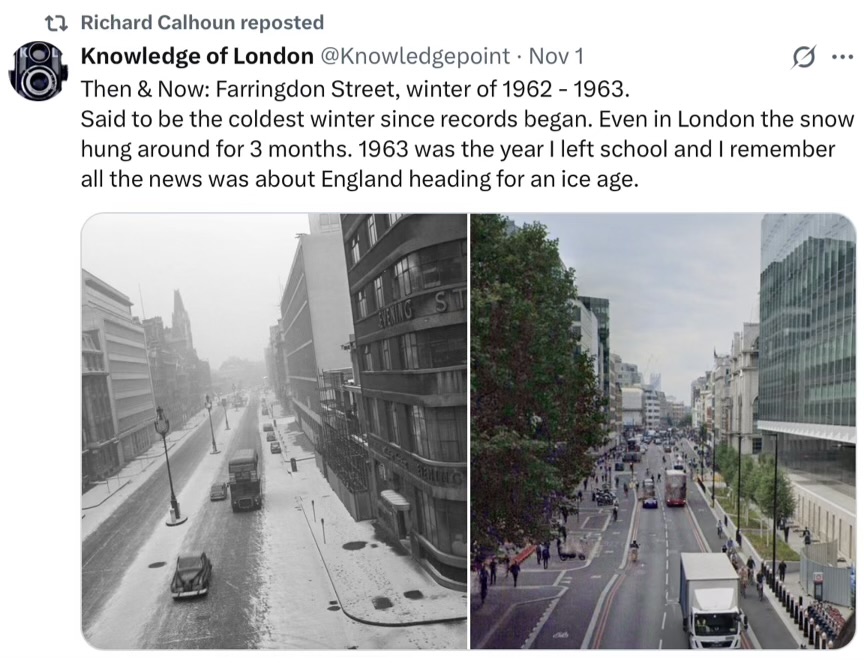Viewport: 864px width, 663px height.
Task: Click the Knowledge of London camera avatar
Action: 38,70
